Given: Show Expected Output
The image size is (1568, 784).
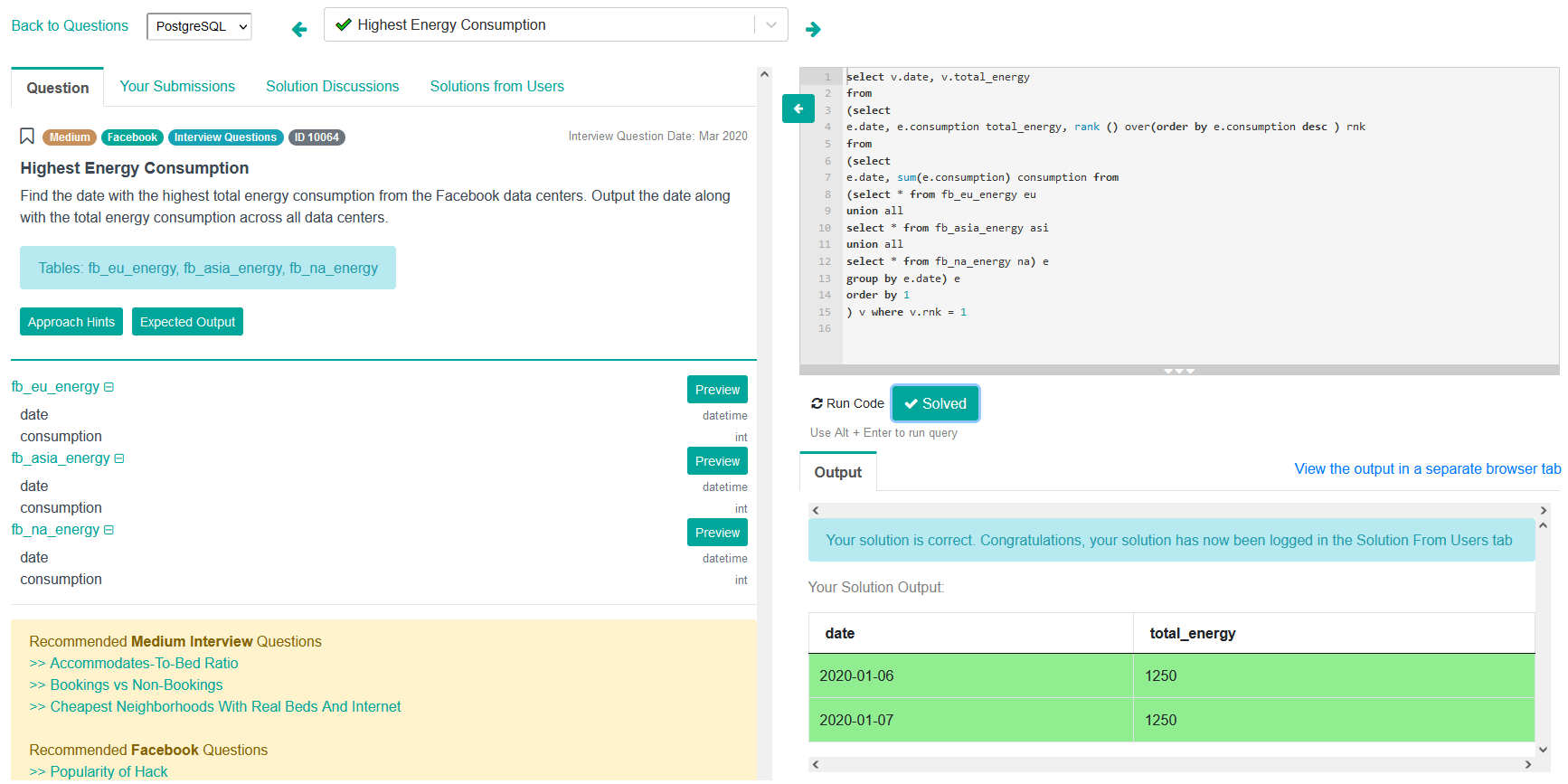Looking at the screenshot, I should tap(187, 322).
